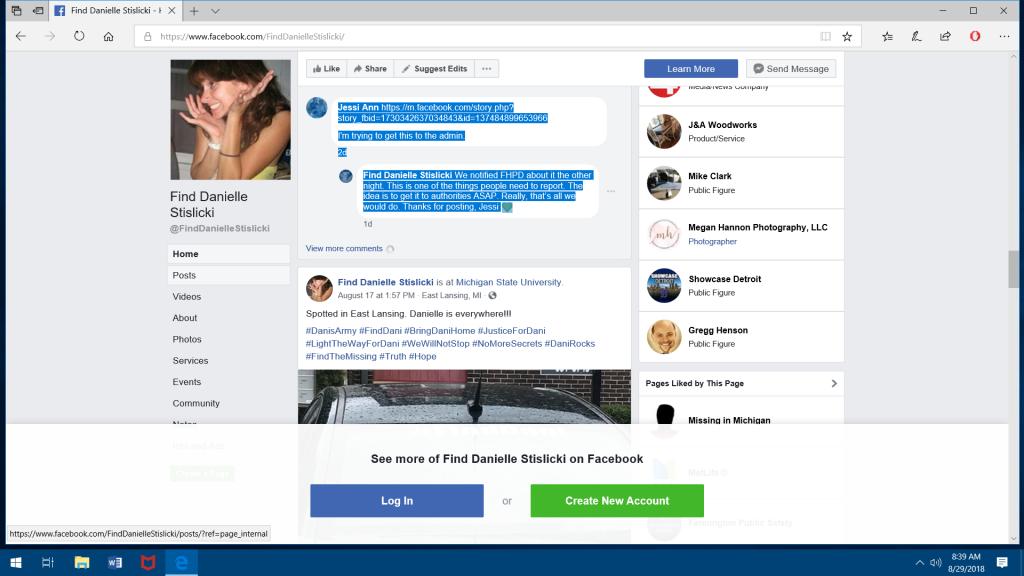
Task: Open File Explorer from the taskbar
Action: 82,562
